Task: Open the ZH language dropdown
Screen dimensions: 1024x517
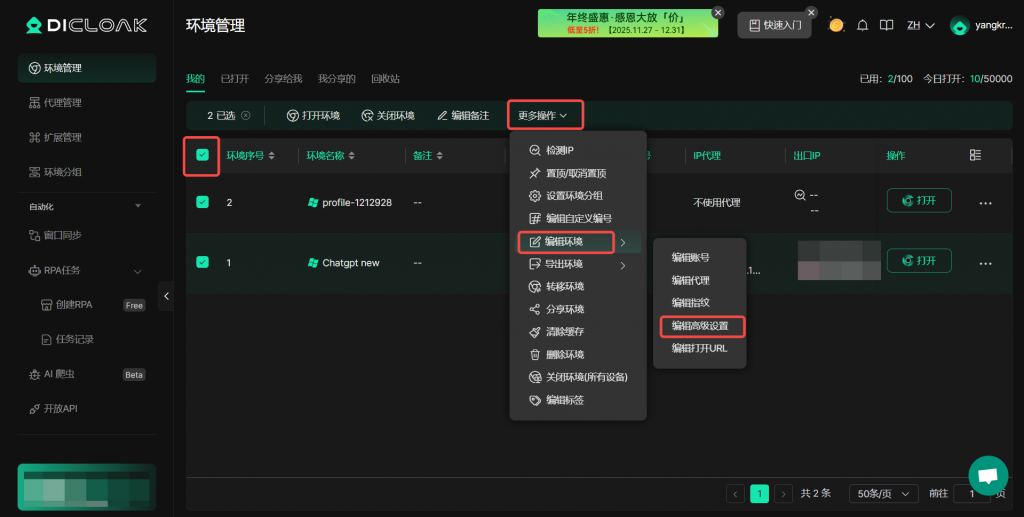Action: coord(920,25)
